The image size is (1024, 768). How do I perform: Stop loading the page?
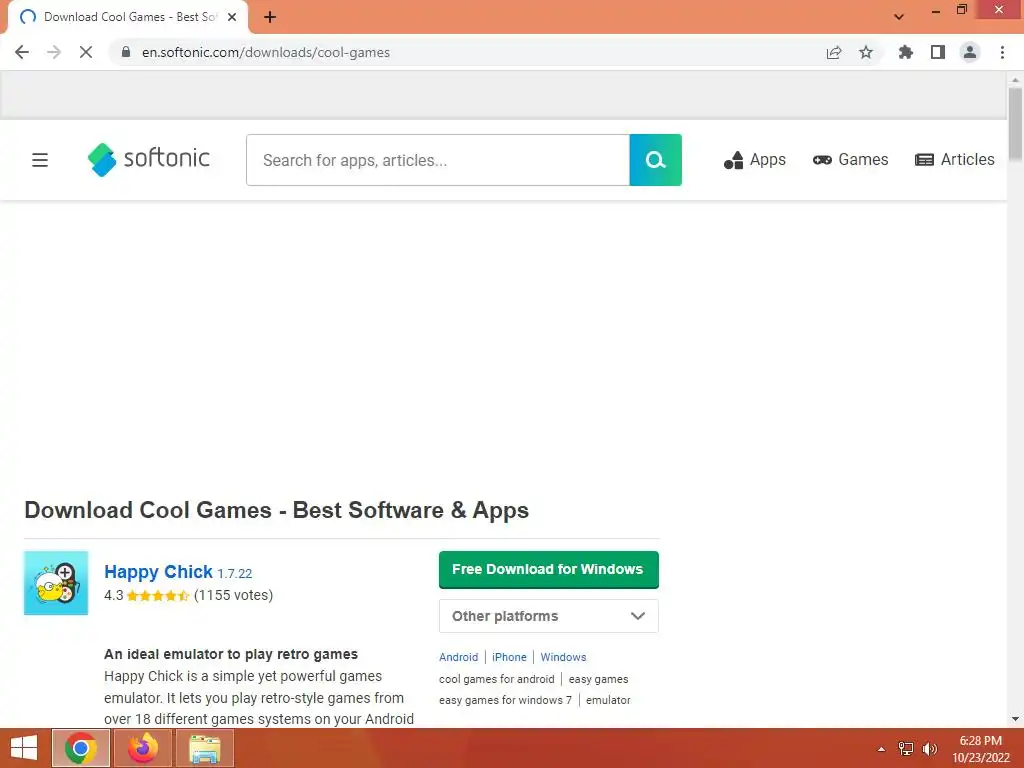(x=86, y=52)
